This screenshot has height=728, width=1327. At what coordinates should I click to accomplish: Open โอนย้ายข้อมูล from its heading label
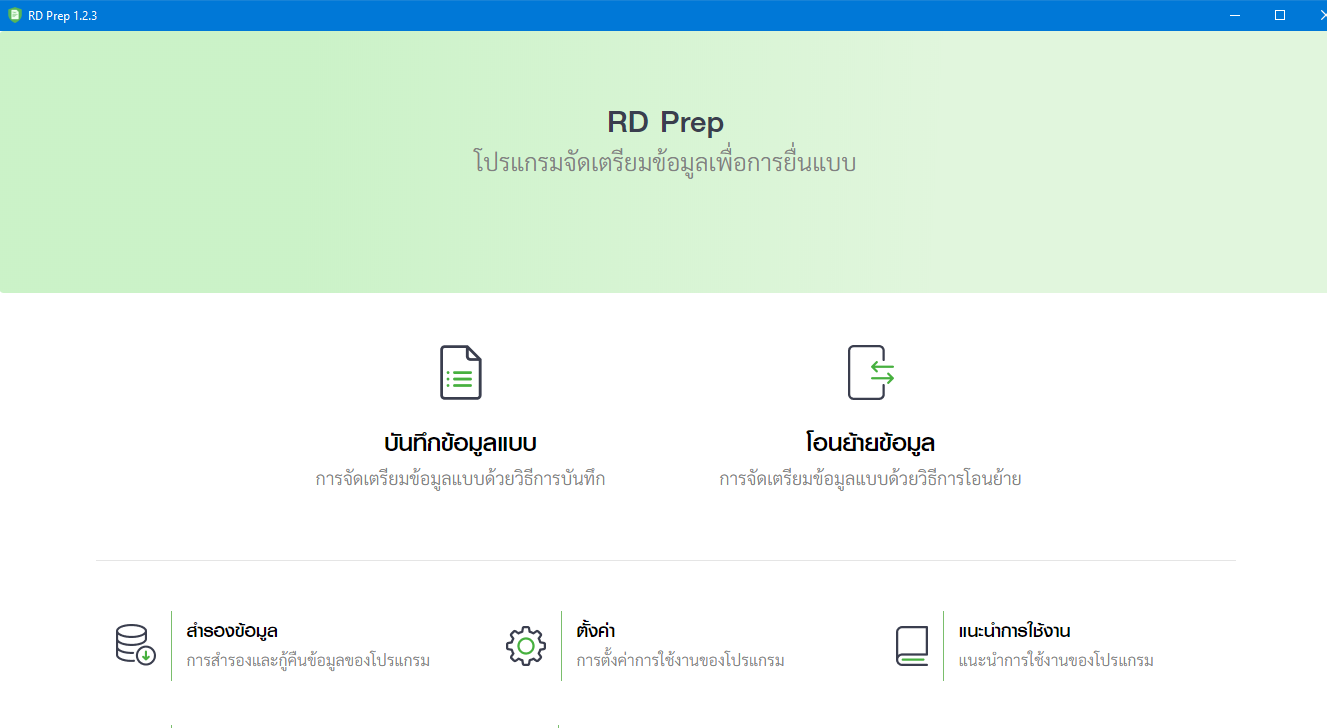869,440
